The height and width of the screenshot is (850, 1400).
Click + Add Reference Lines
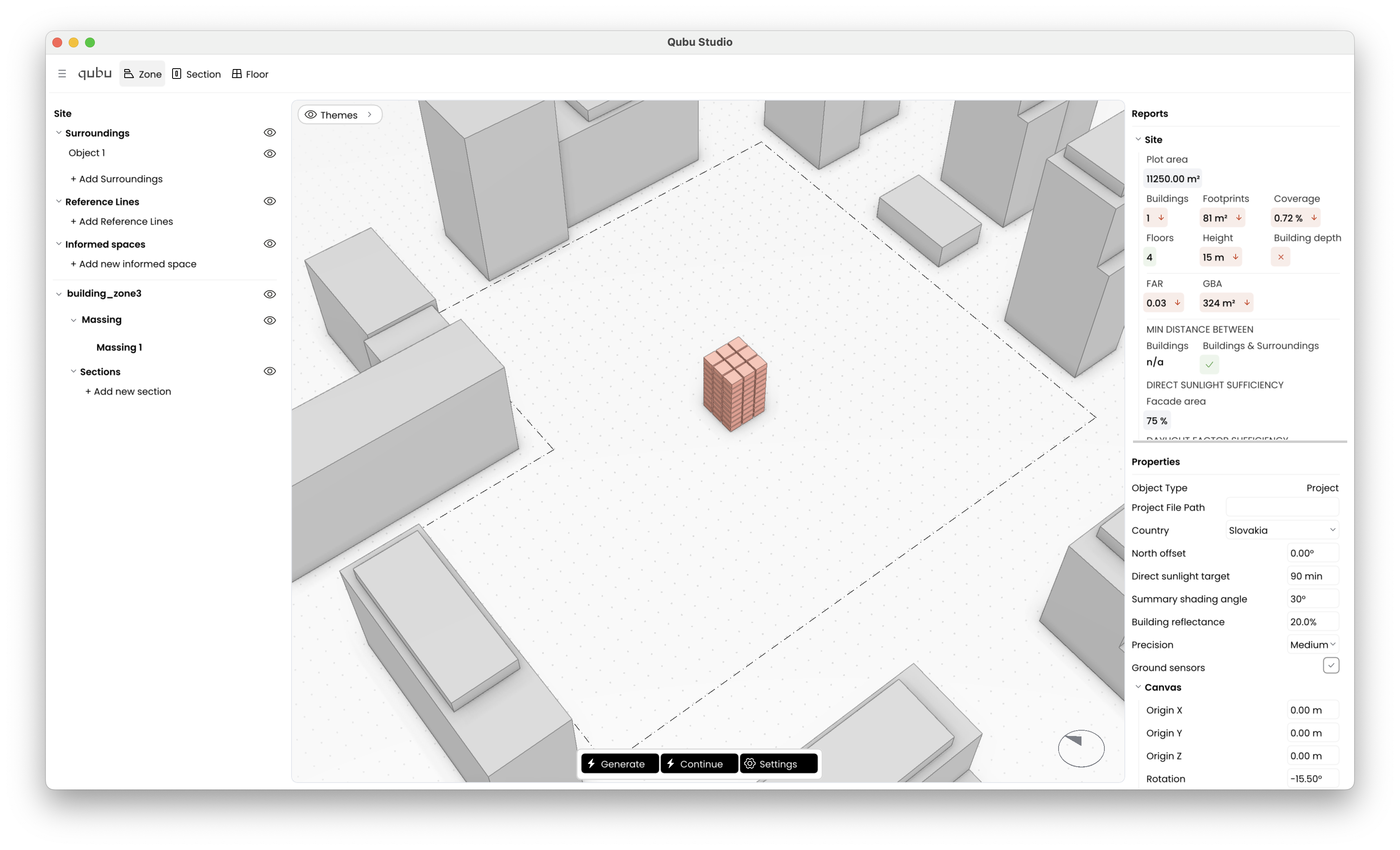pyautogui.click(x=121, y=221)
